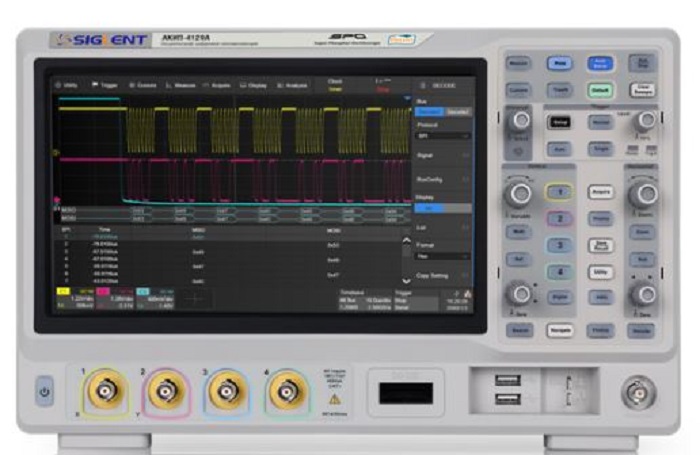
Task: Tap the cyan C3 channel info box
Action: tap(155, 299)
